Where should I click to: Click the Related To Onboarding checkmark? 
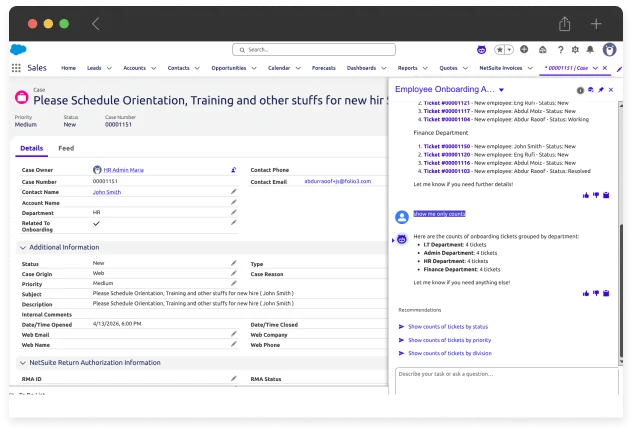point(96,223)
